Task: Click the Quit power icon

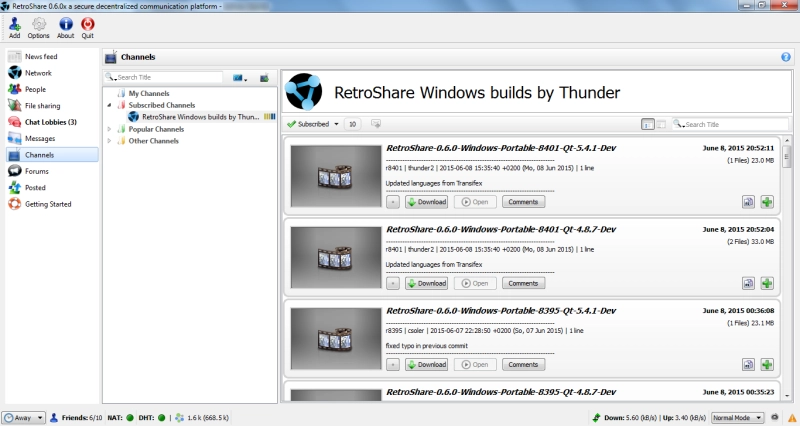Action: tap(88, 28)
